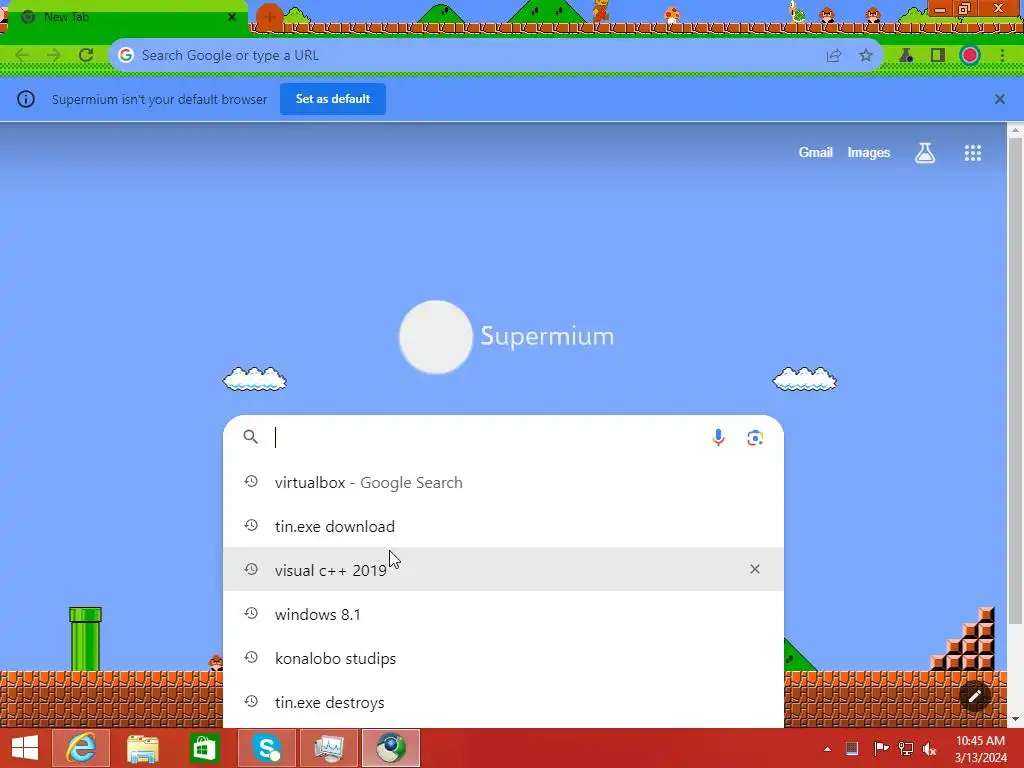Viewport: 1024px width, 768px height.
Task: Select the tin.exe destroys suggestion
Action: click(503, 703)
